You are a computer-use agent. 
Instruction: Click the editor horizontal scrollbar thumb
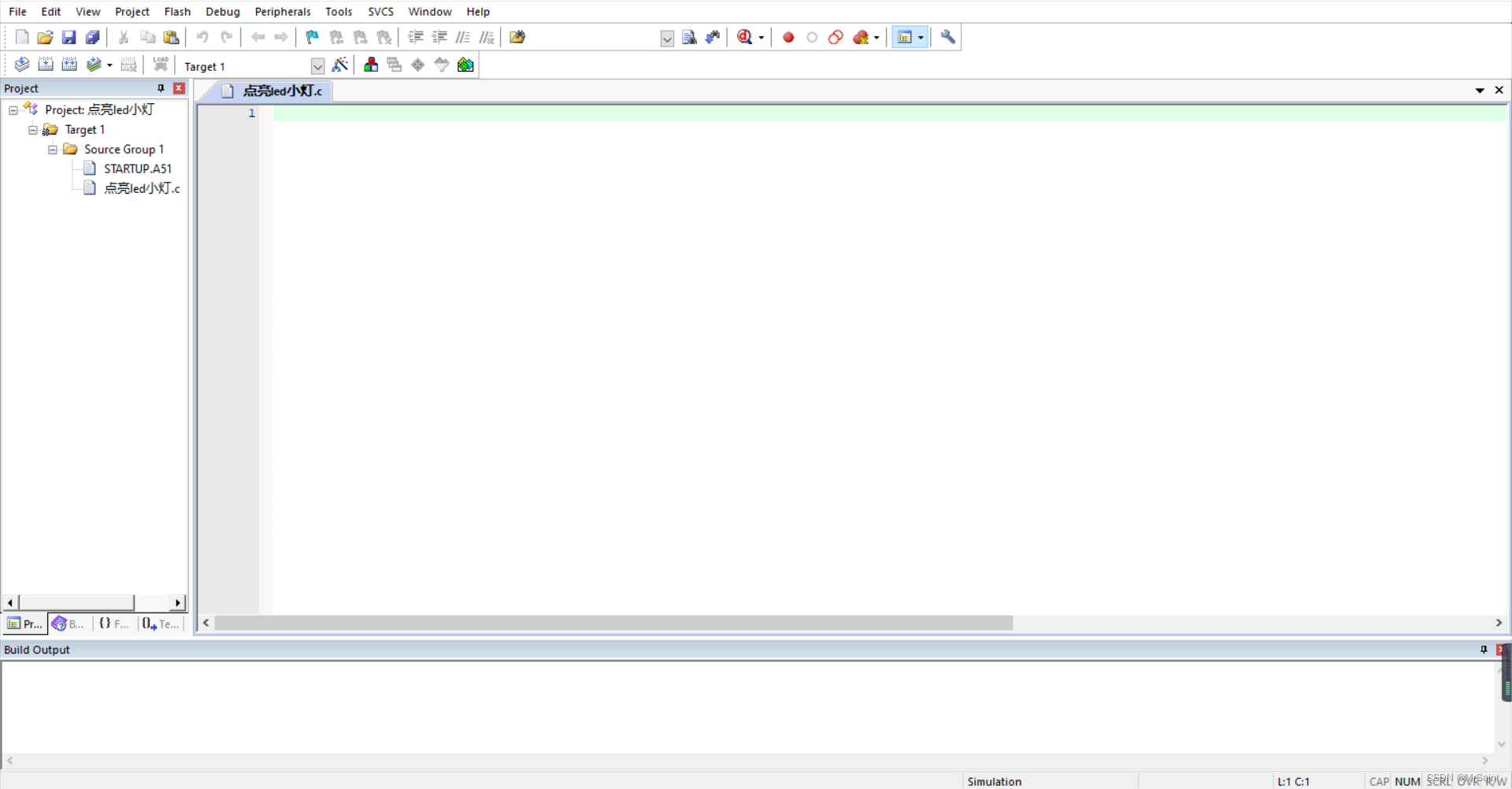coord(613,623)
